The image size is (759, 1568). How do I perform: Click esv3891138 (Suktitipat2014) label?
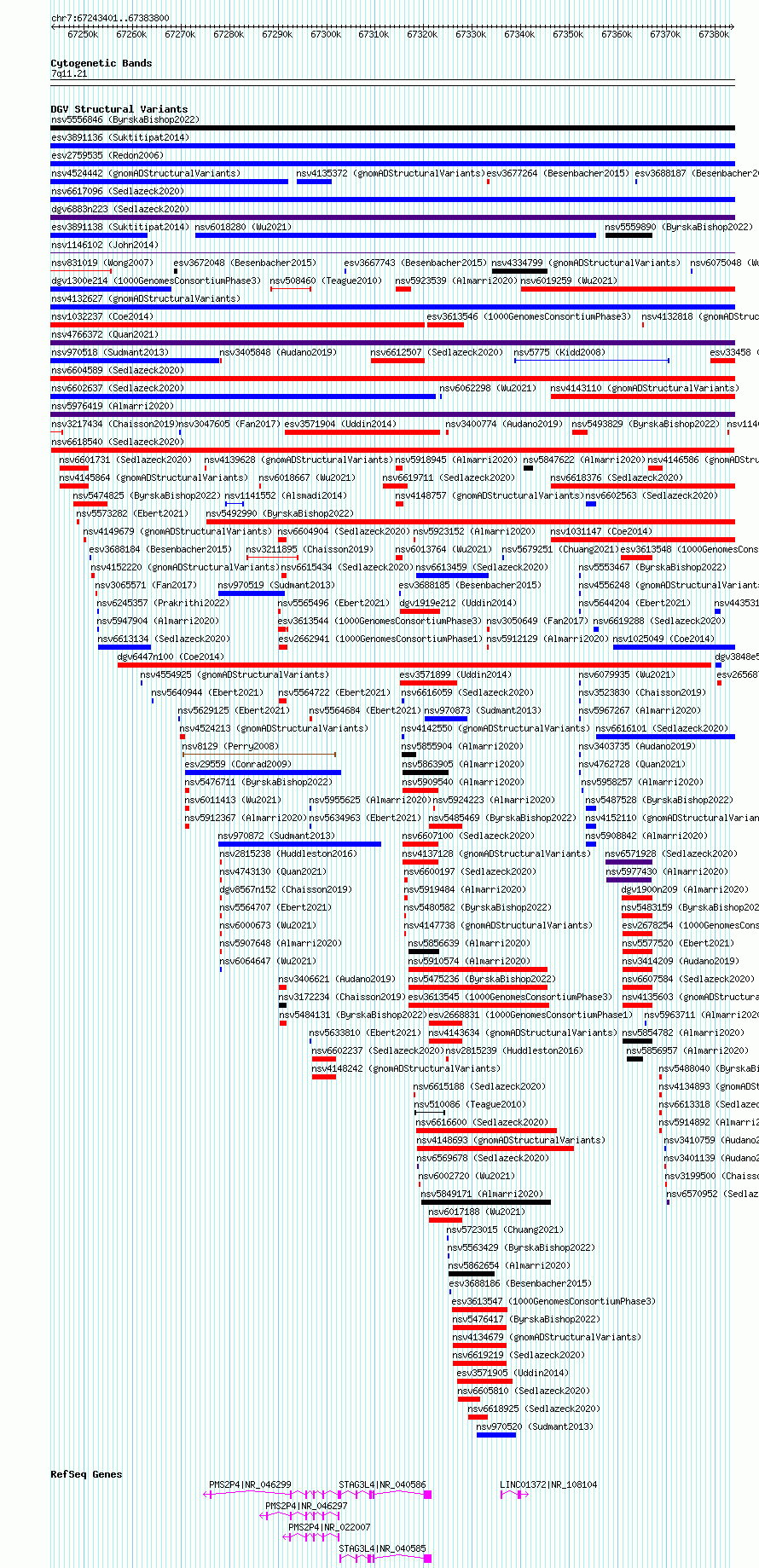(x=120, y=227)
